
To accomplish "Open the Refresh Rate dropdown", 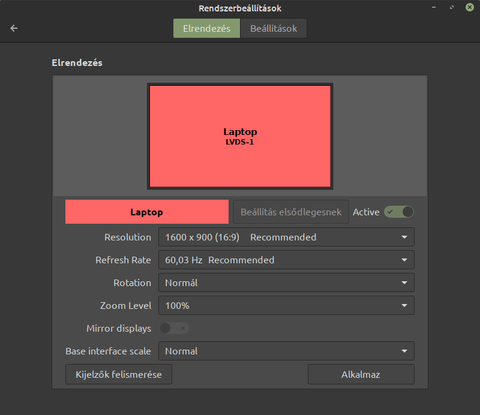I will (x=286, y=260).
